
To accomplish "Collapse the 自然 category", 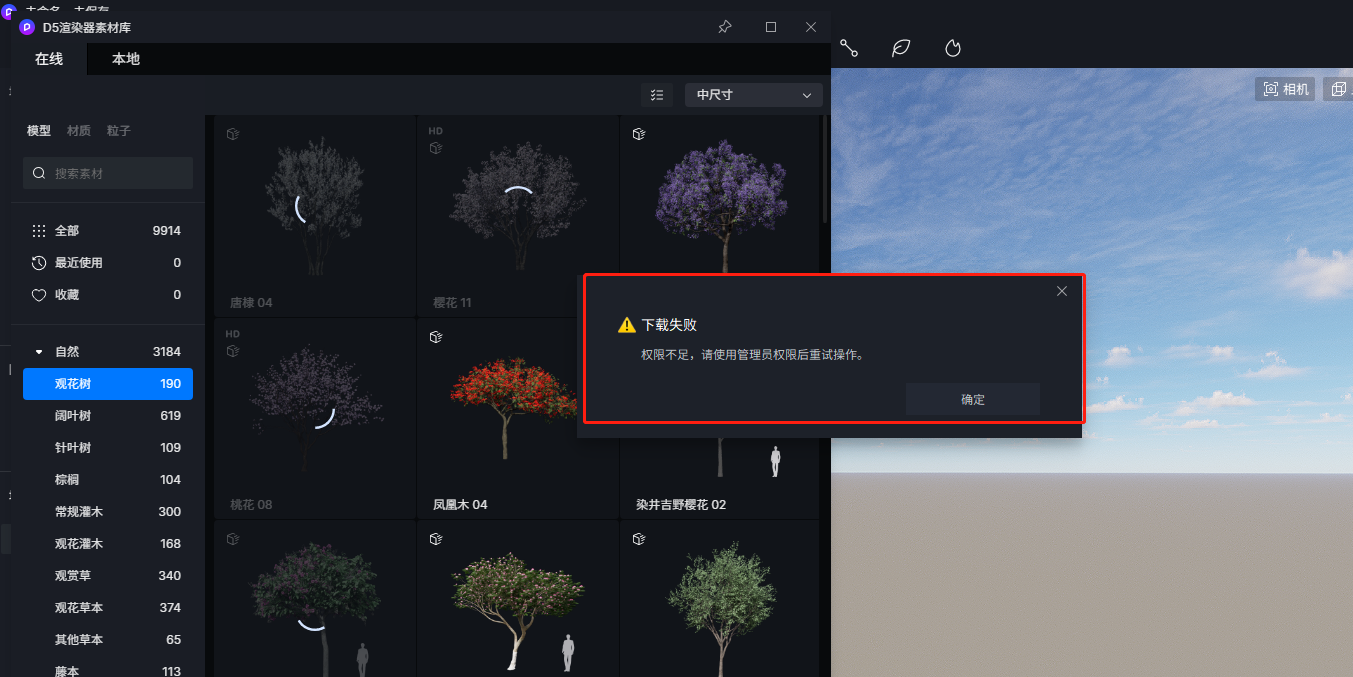I will click(39, 352).
